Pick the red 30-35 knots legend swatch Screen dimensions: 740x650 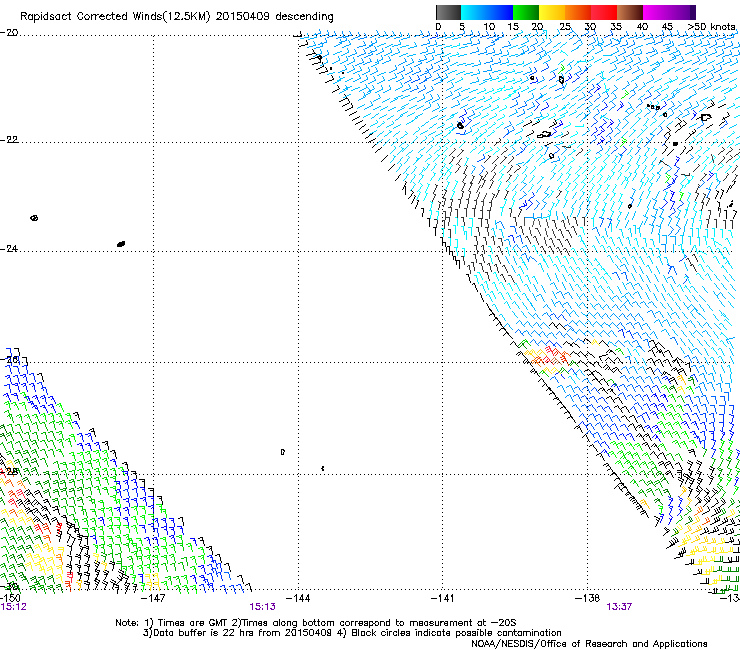coord(604,12)
